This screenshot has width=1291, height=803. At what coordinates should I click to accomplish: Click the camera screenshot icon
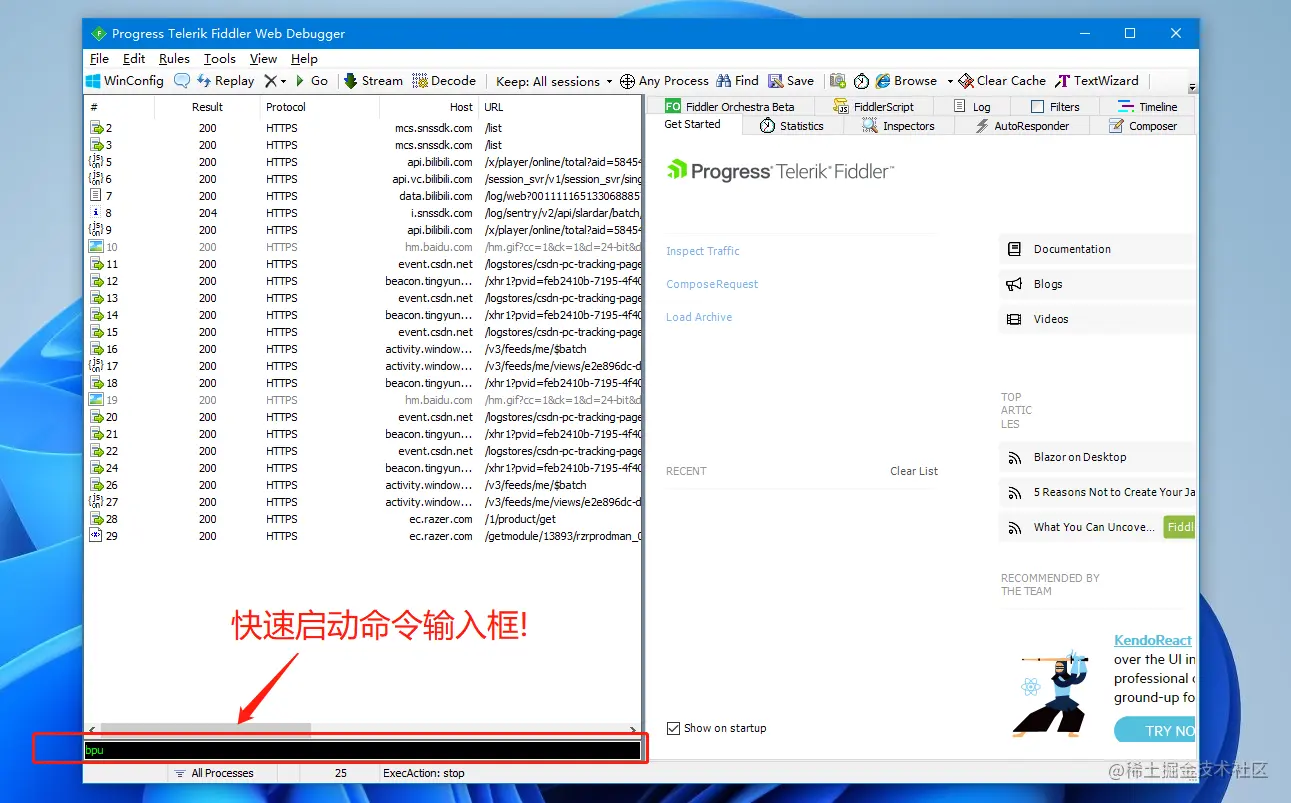pyautogui.click(x=838, y=81)
